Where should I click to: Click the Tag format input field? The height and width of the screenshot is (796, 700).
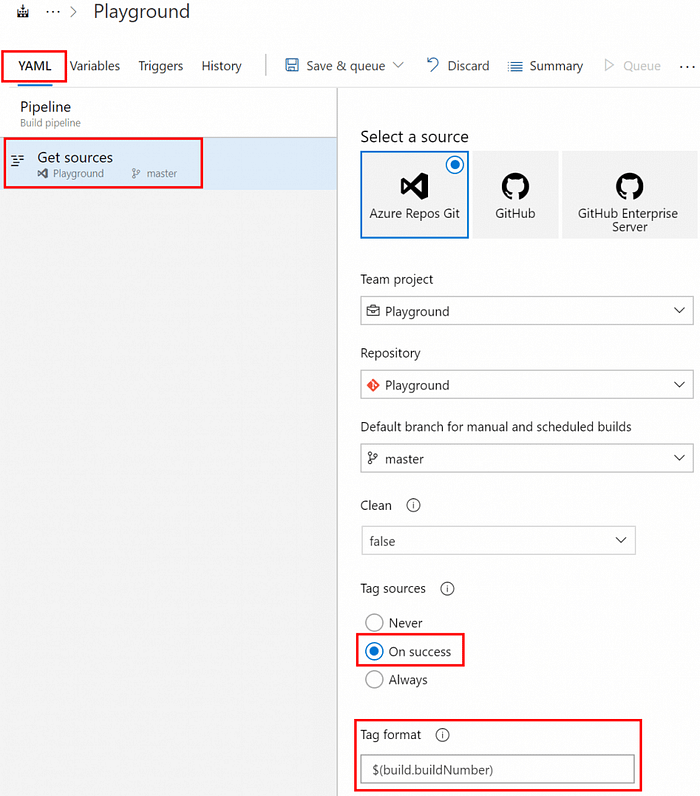[497, 769]
